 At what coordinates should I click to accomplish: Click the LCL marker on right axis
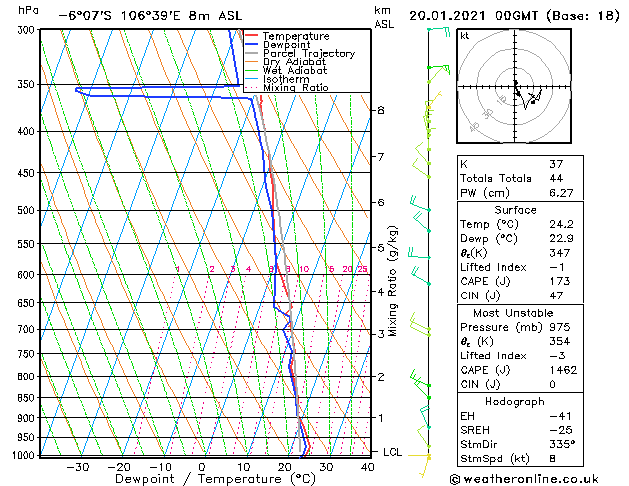[x=392, y=452]
